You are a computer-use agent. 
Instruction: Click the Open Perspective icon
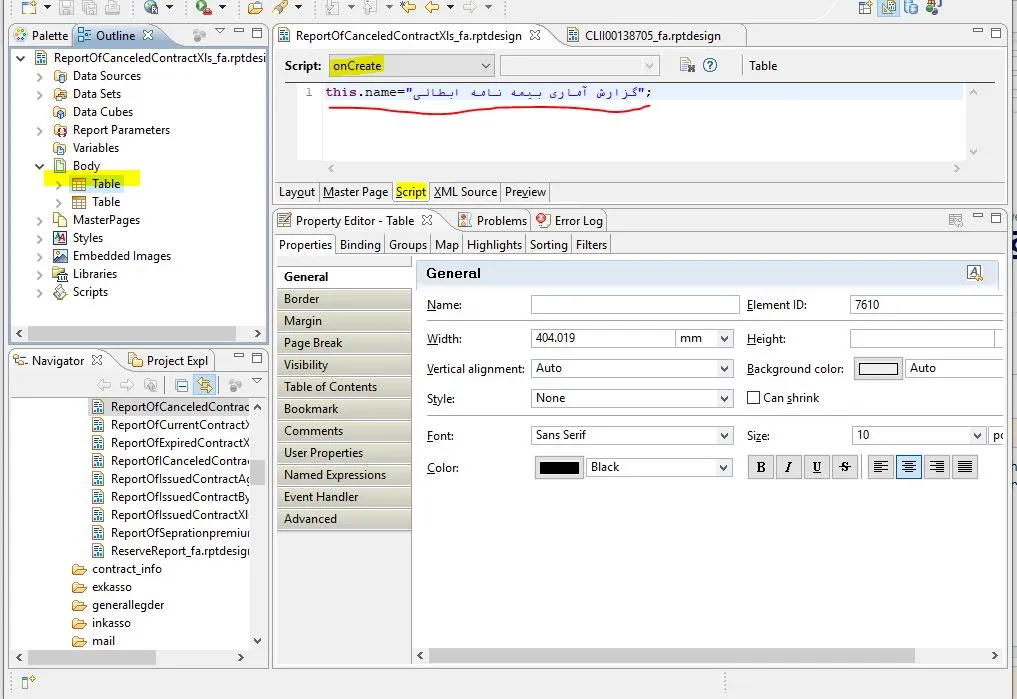865,7
